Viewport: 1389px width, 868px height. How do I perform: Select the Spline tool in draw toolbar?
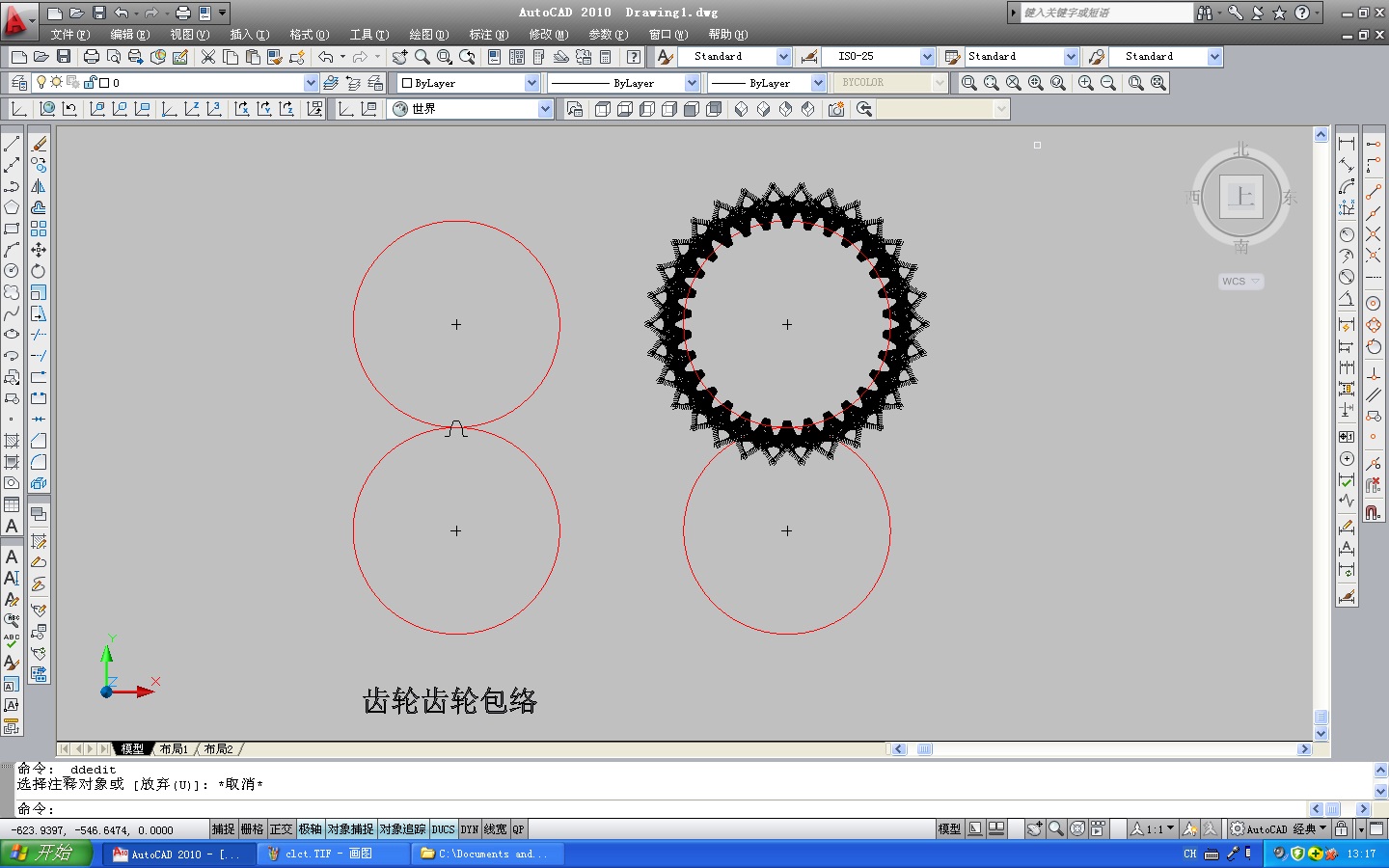[x=12, y=313]
